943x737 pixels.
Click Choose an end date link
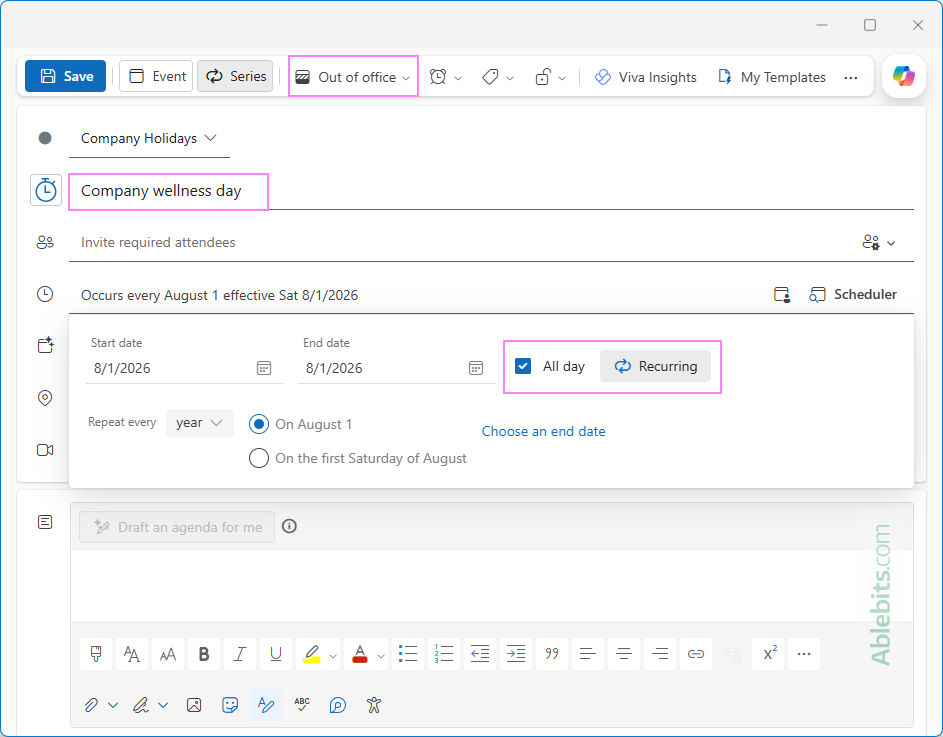tap(544, 431)
